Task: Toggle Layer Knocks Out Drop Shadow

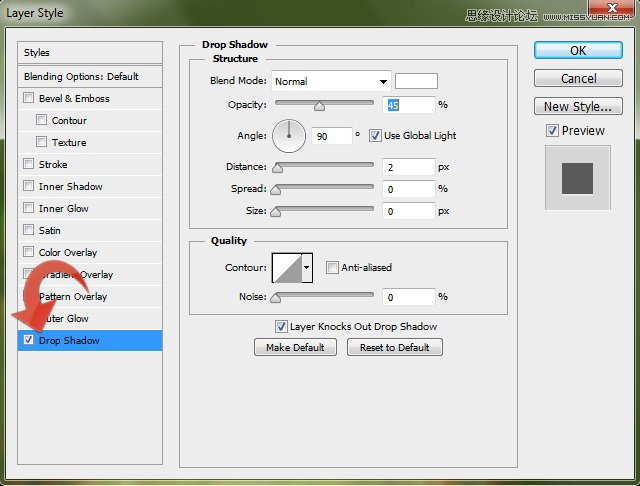Action: [281, 326]
